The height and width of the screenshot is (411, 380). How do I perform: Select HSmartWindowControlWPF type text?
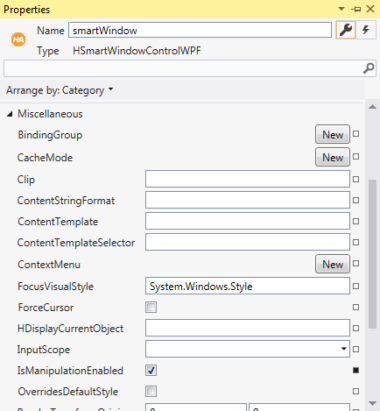(x=137, y=51)
